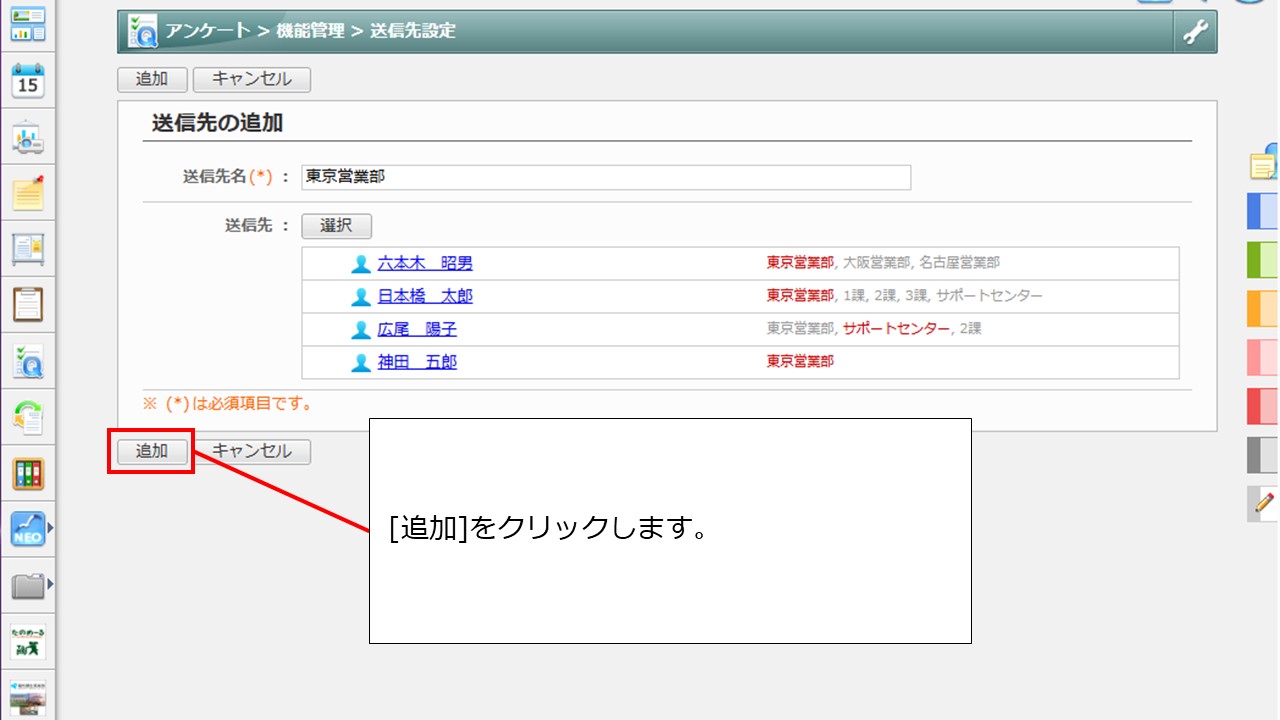This screenshot has height=720, width=1280.
Task: Open the yellow sticky note icon in left sidebar
Action: coord(27,193)
